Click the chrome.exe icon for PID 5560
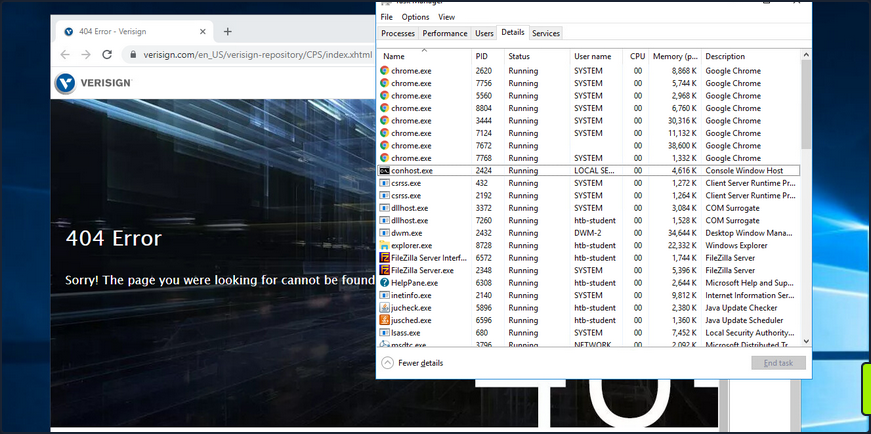The width and height of the screenshot is (871, 434). click(x=384, y=96)
